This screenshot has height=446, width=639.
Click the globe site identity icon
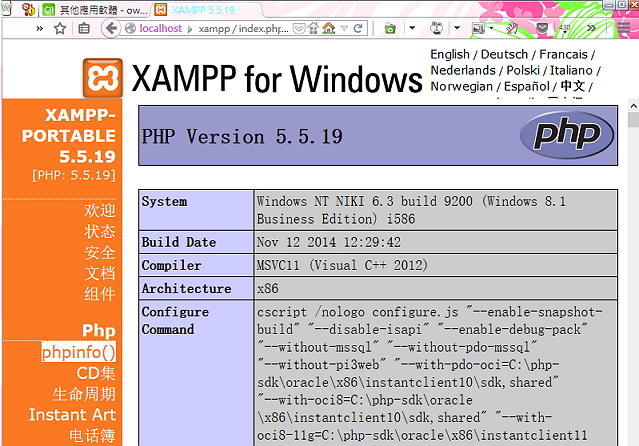click(x=130, y=28)
